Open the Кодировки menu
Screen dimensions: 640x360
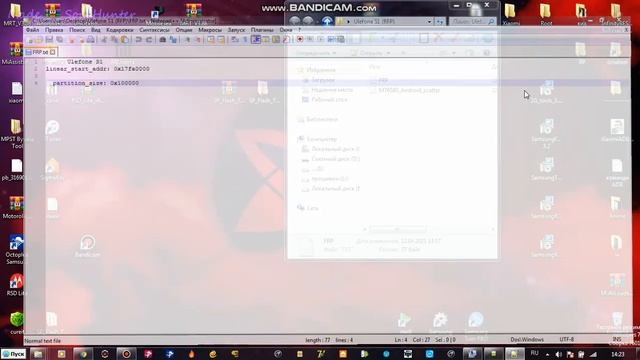(x=120, y=30)
